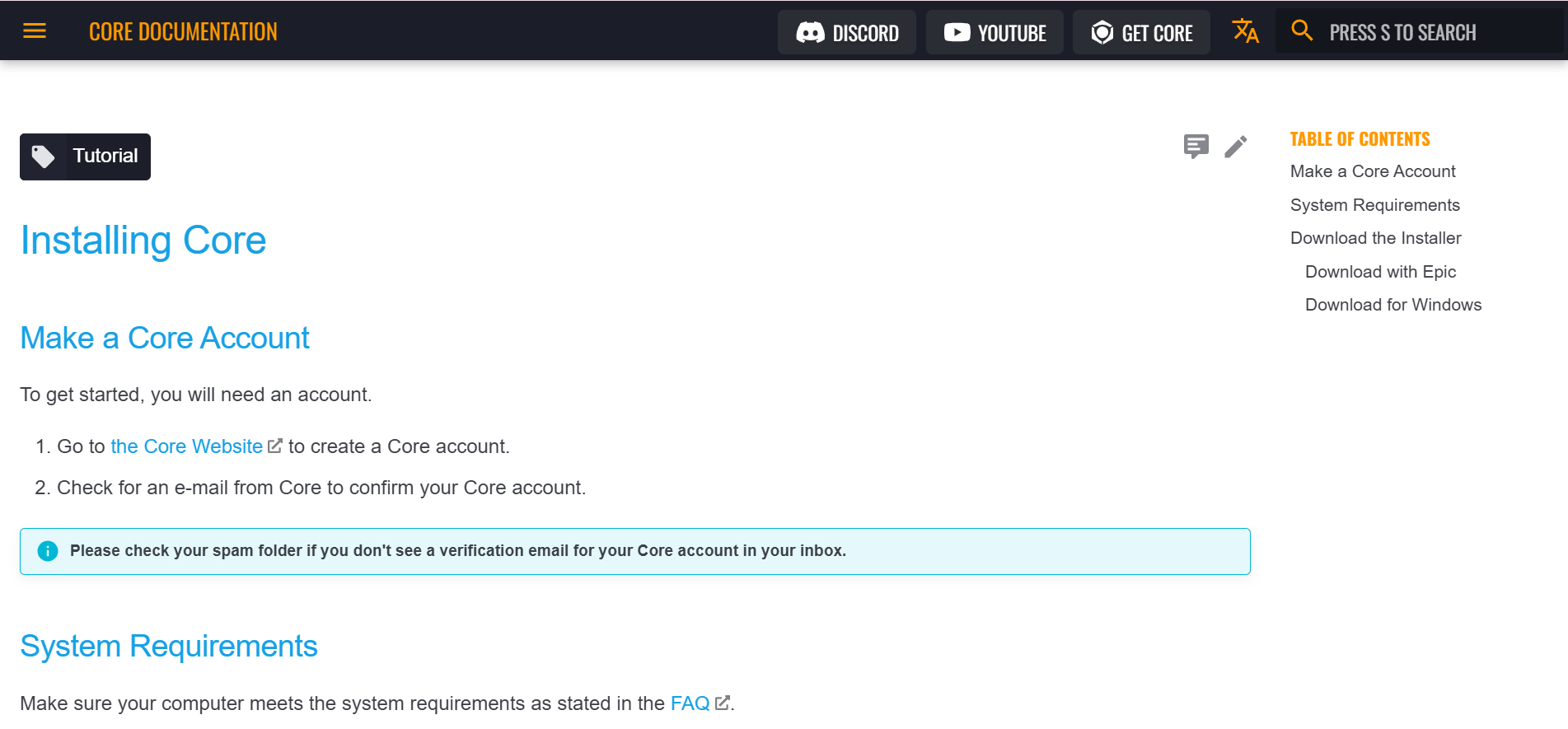Click the tag icon on Tutorial badge

coord(43,157)
